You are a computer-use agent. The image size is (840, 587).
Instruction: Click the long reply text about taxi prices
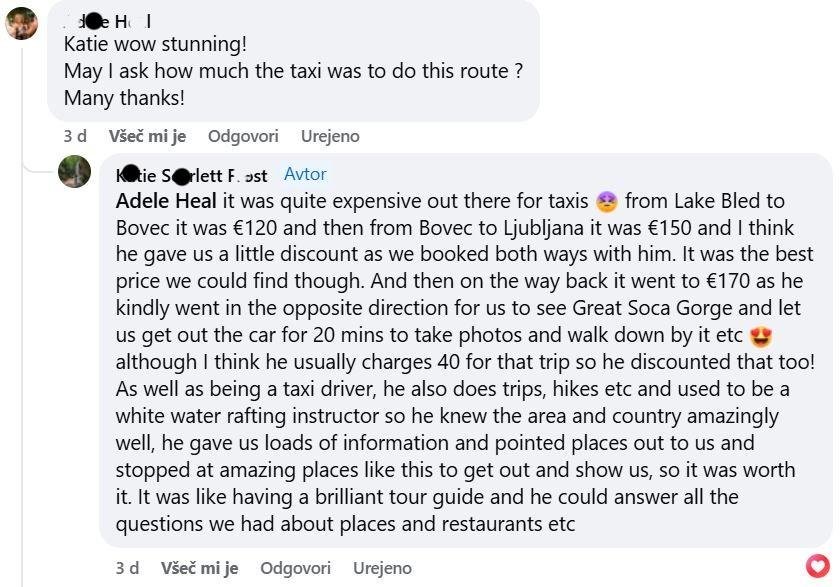click(465, 362)
